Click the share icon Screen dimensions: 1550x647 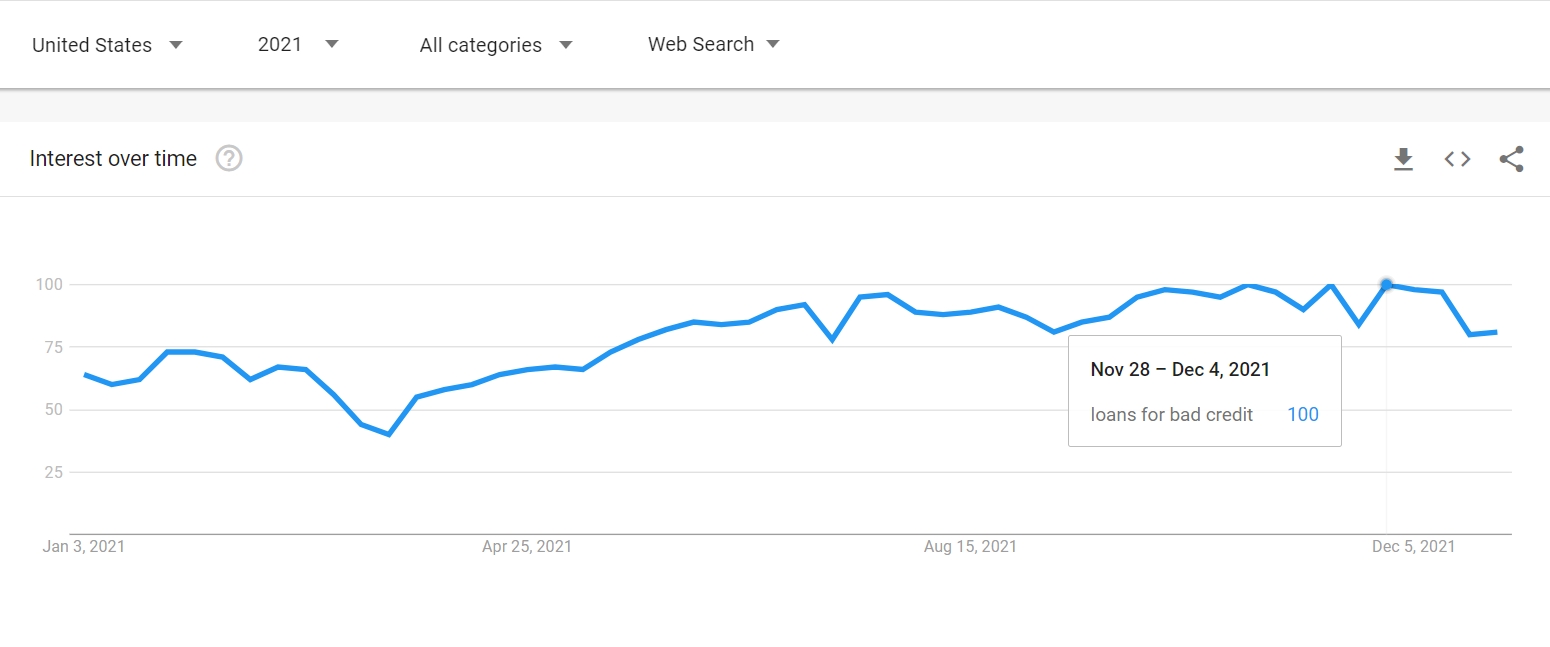click(1511, 159)
